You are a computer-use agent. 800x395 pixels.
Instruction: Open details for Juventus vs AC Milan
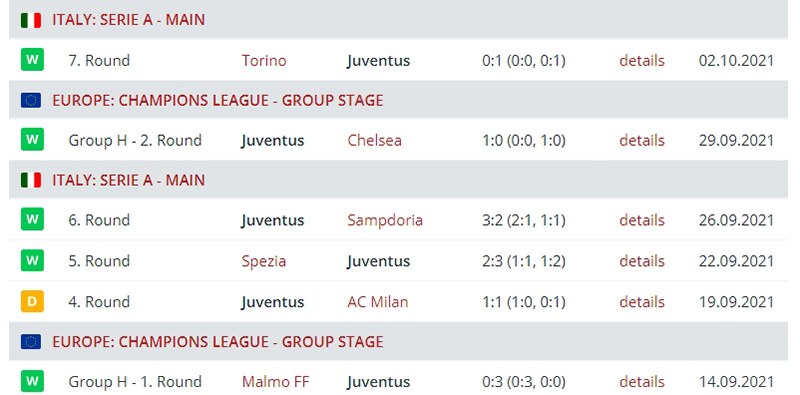pos(642,302)
